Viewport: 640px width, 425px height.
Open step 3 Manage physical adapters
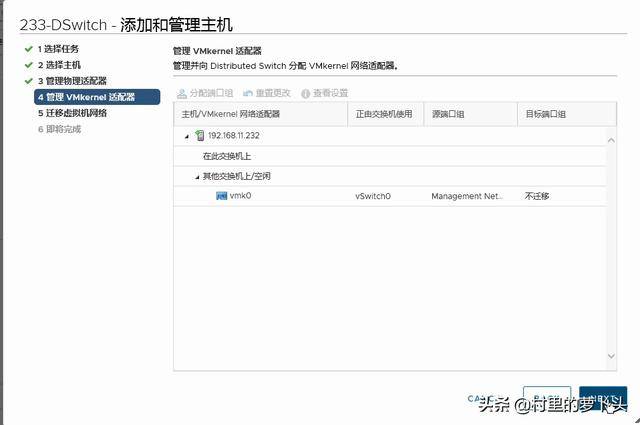(x=75, y=80)
